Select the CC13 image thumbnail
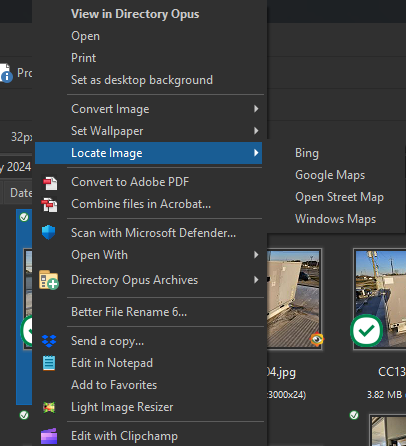The width and height of the screenshot is (406, 446). point(380,299)
